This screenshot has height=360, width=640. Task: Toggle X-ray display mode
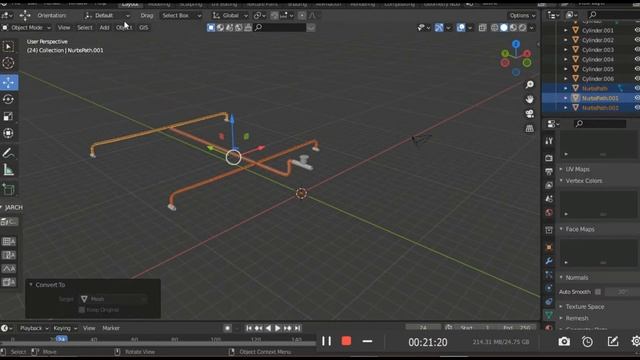482,28
